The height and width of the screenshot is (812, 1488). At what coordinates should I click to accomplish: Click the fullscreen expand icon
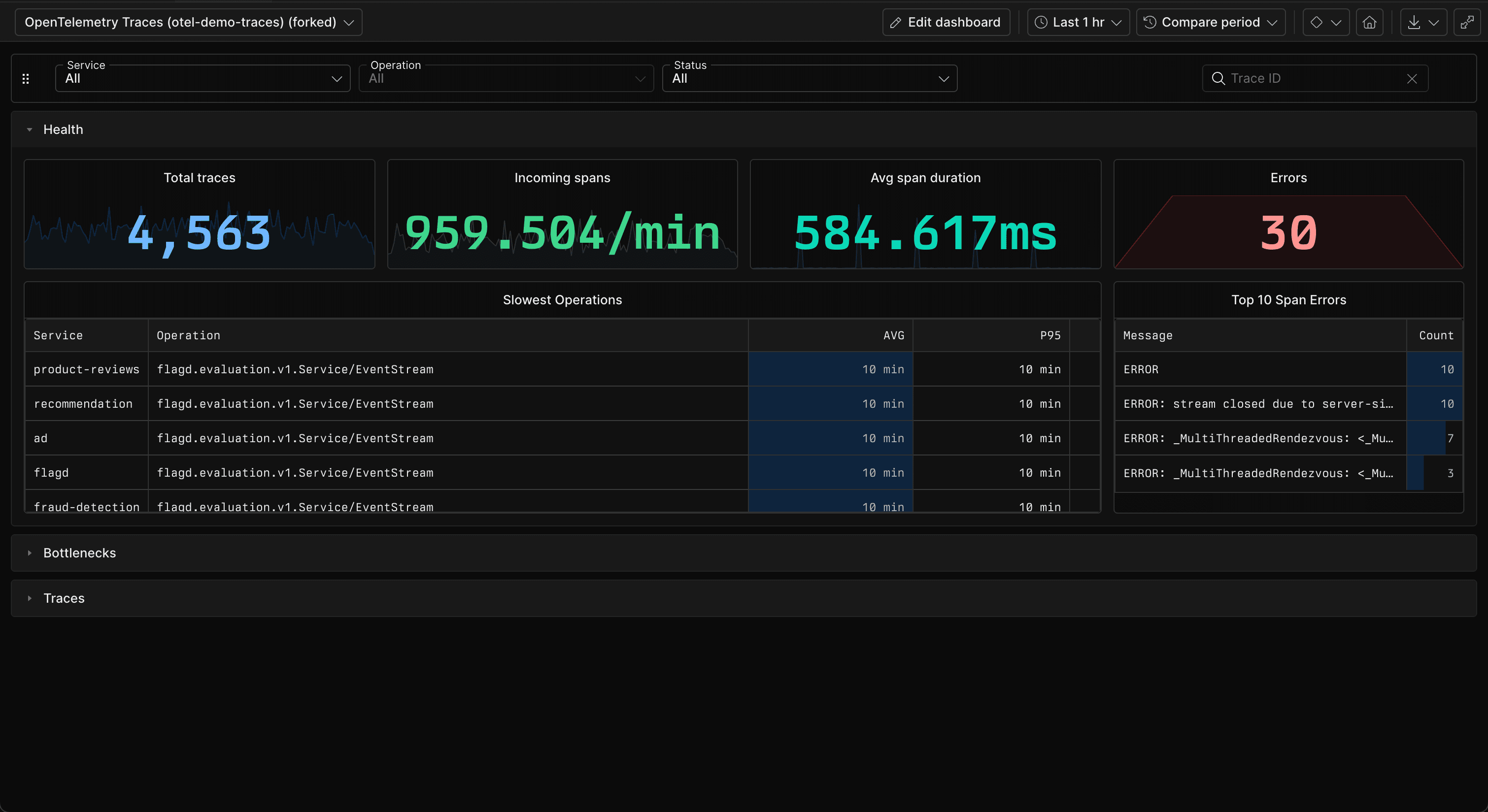(1467, 22)
